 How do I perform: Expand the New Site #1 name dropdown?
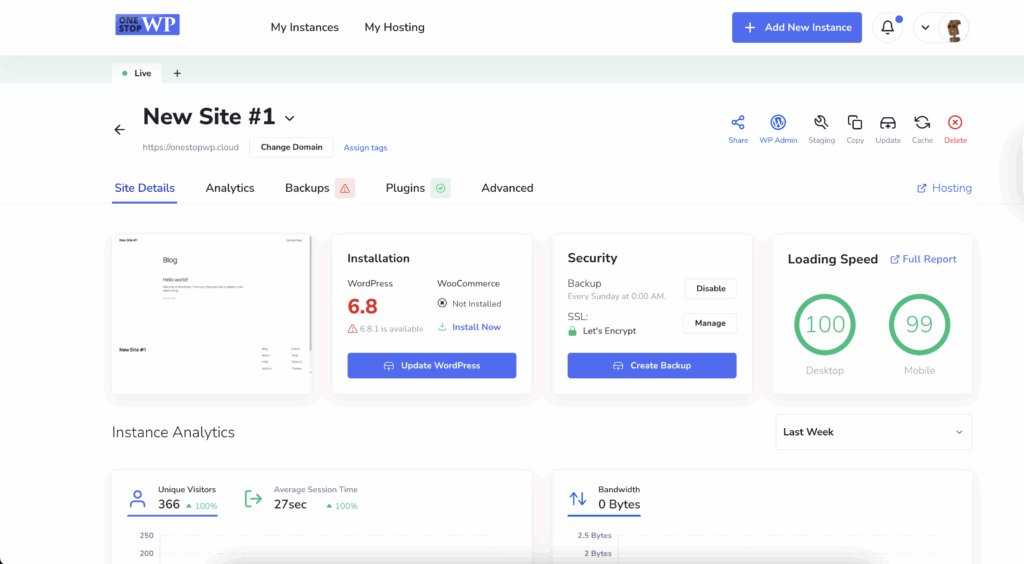289,119
